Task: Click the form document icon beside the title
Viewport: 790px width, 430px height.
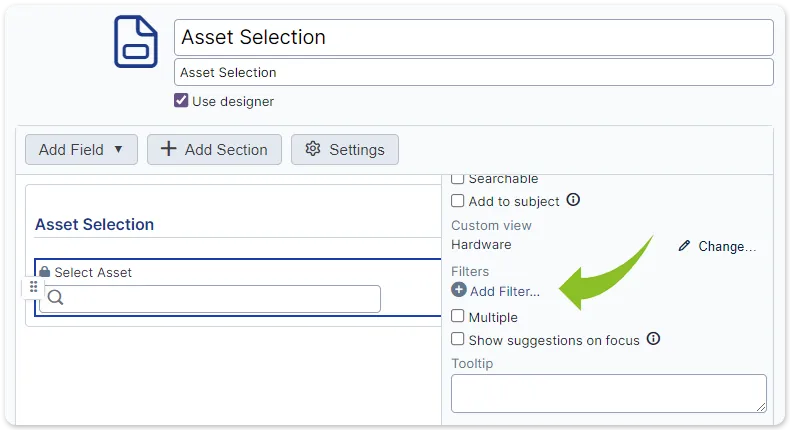Action: pyautogui.click(x=136, y=41)
